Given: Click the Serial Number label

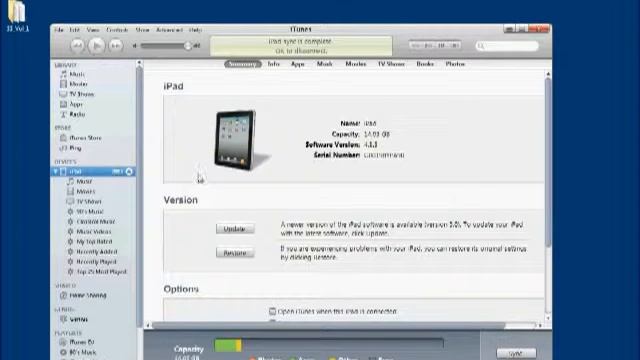Looking at the screenshot, I should pyautogui.click(x=337, y=155).
